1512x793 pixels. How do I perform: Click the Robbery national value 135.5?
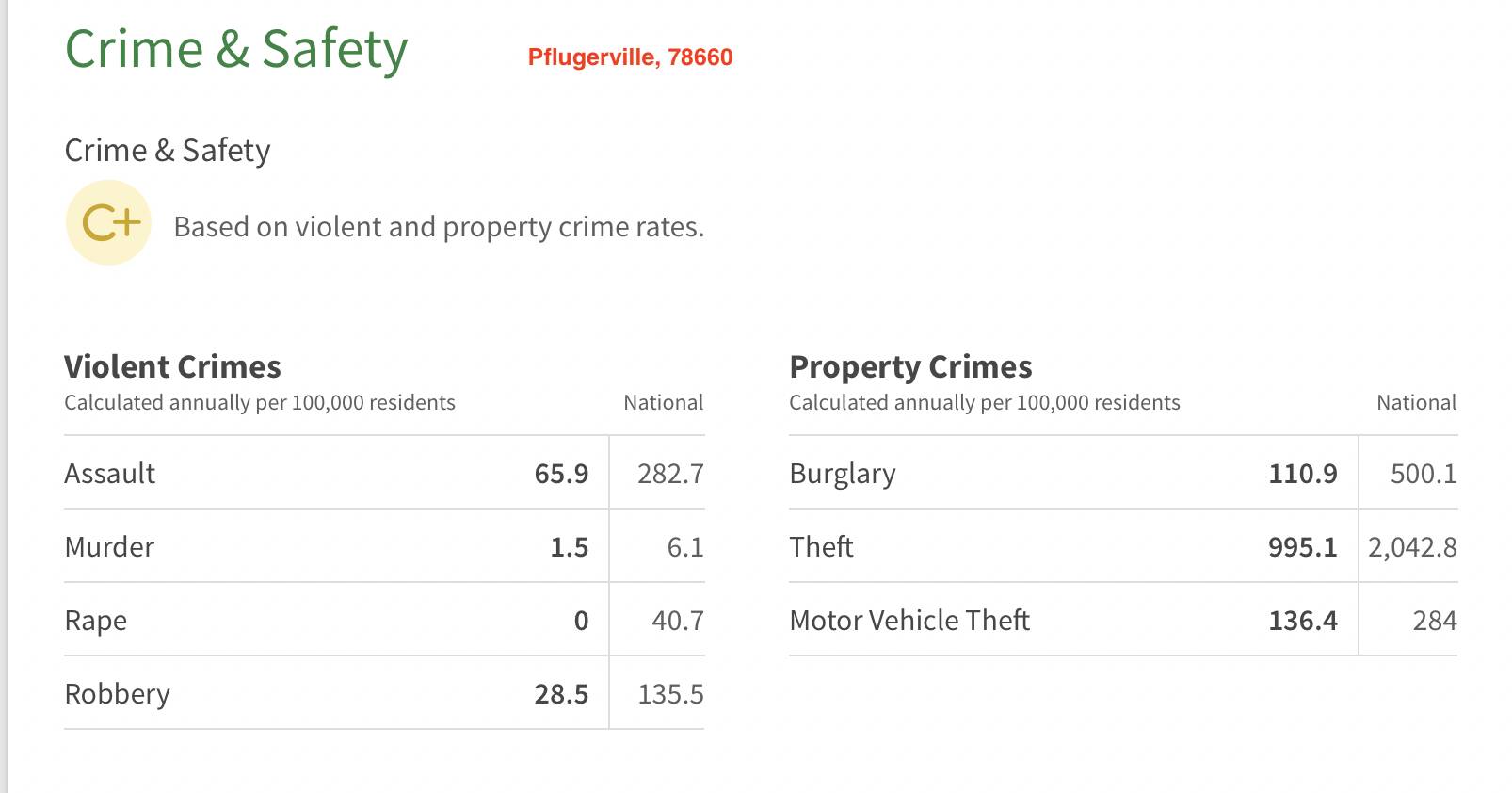[x=670, y=694]
